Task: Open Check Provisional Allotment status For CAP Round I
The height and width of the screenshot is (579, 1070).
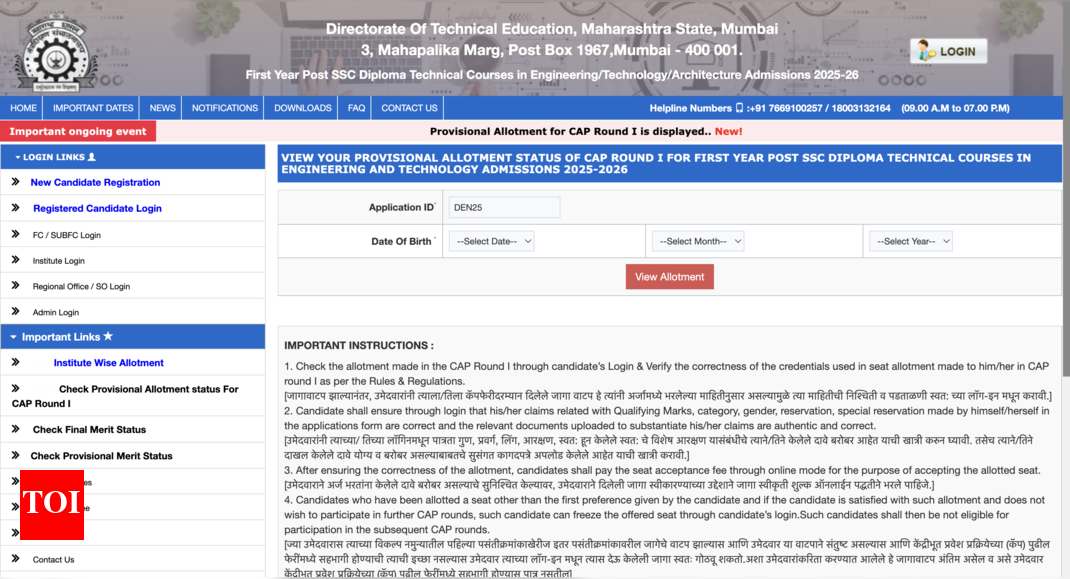Action: click(125, 396)
